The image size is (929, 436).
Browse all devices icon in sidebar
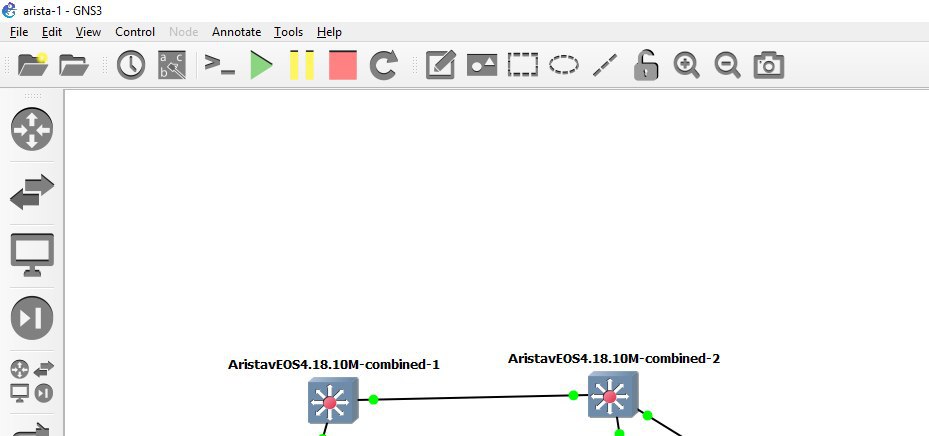pyautogui.click(x=32, y=382)
